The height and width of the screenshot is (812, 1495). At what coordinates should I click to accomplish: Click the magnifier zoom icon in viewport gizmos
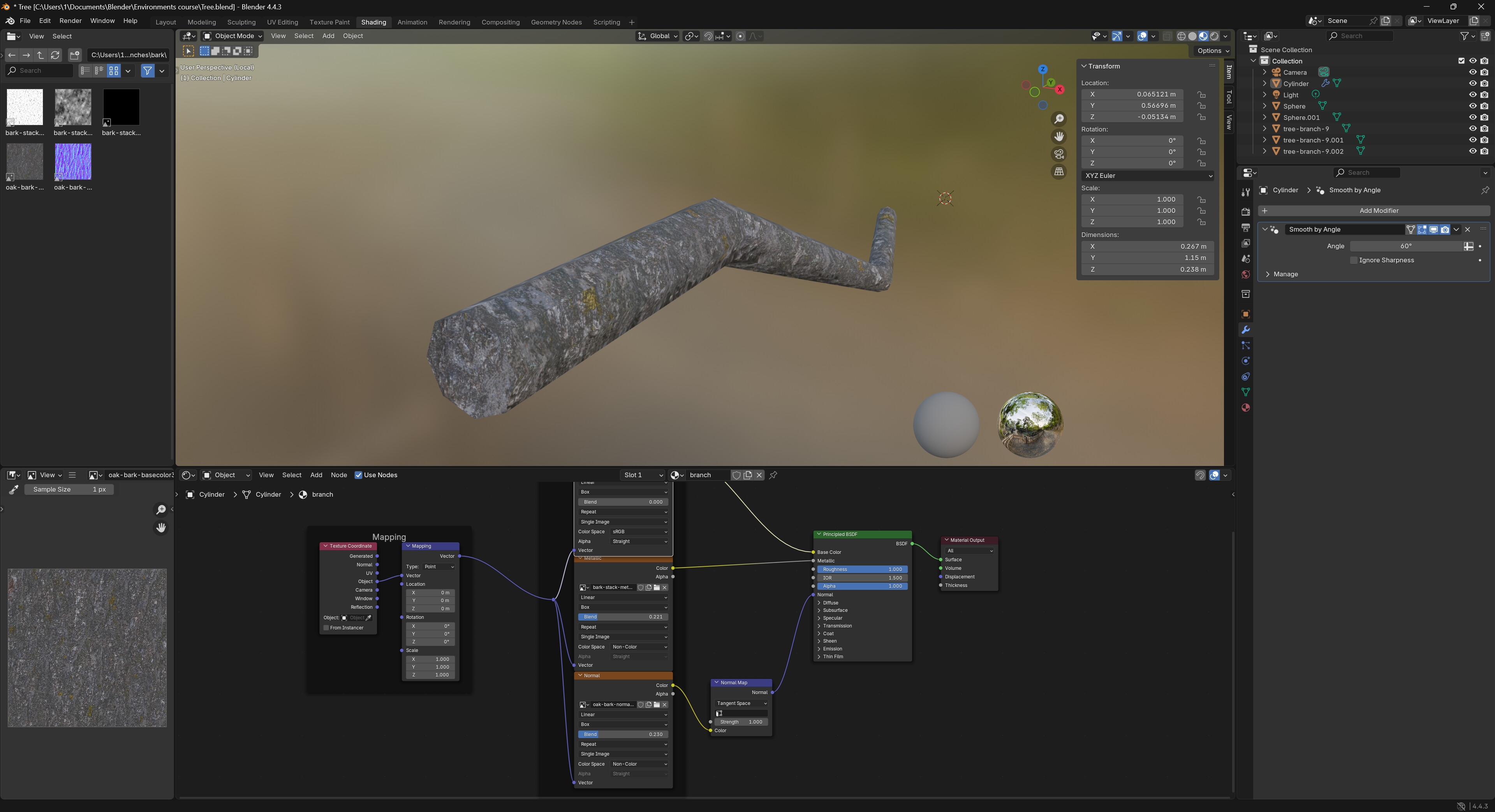[1058, 118]
